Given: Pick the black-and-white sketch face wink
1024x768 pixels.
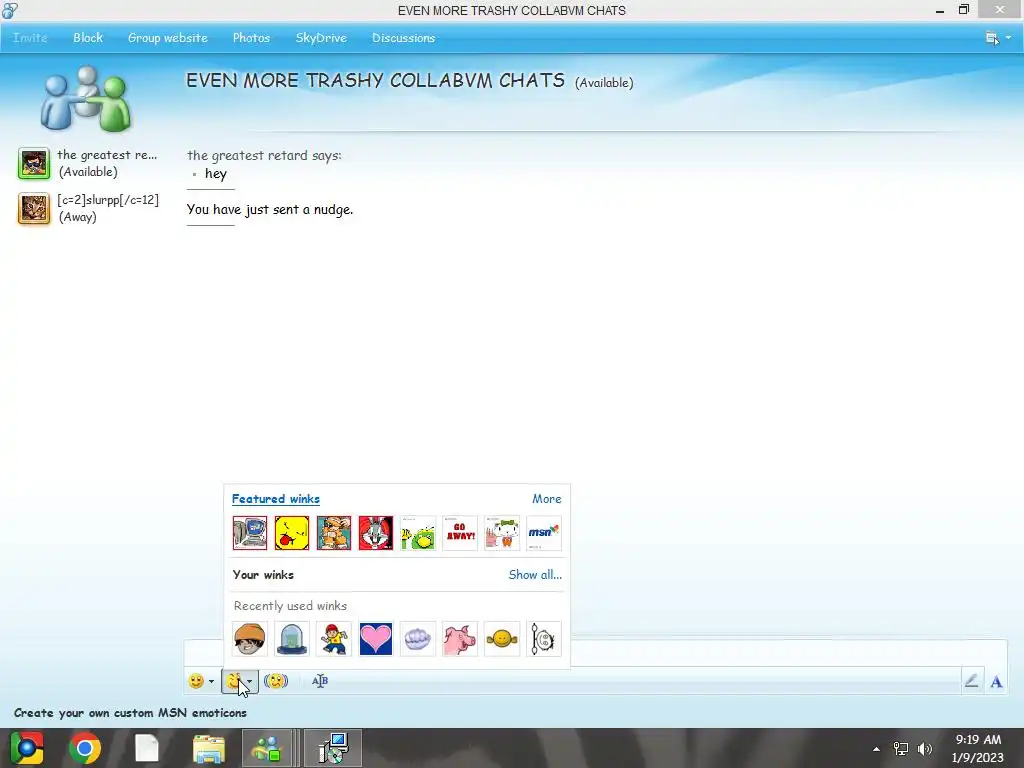Looking at the screenshot, I should (x=543, y=639).
